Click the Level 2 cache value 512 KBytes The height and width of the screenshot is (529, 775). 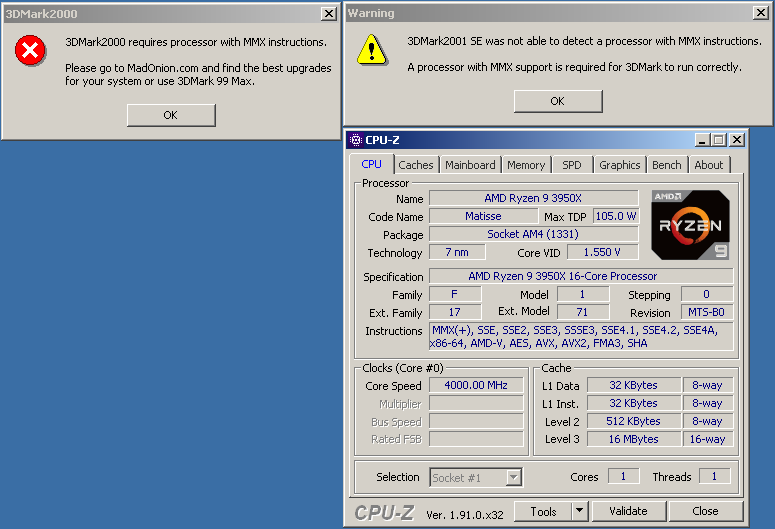point(634,421)
